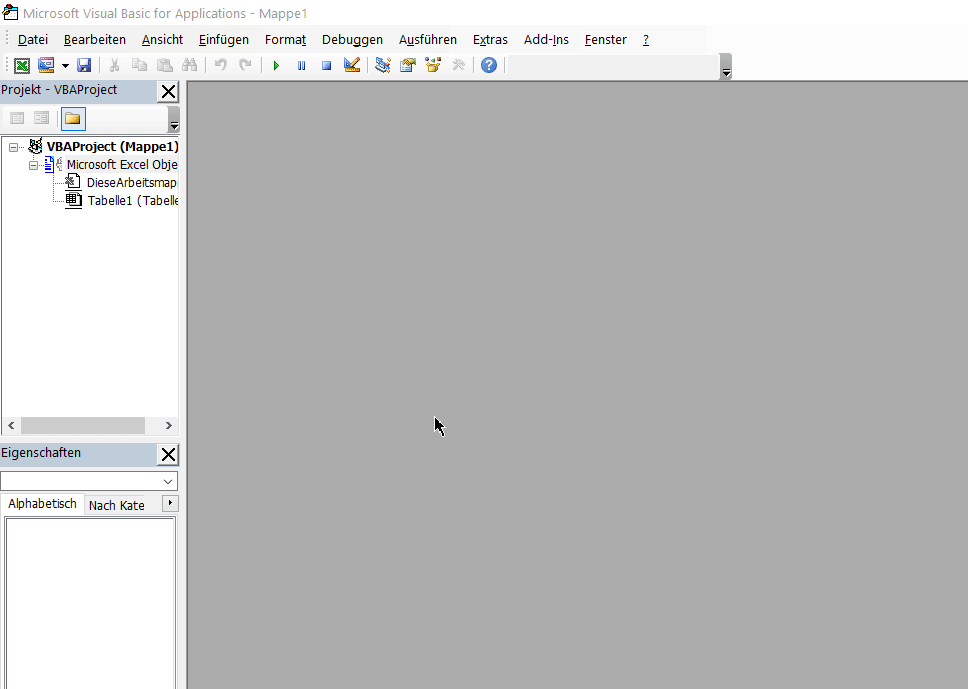Open the Project Explorer toolbar icon

tap(383, 65)
